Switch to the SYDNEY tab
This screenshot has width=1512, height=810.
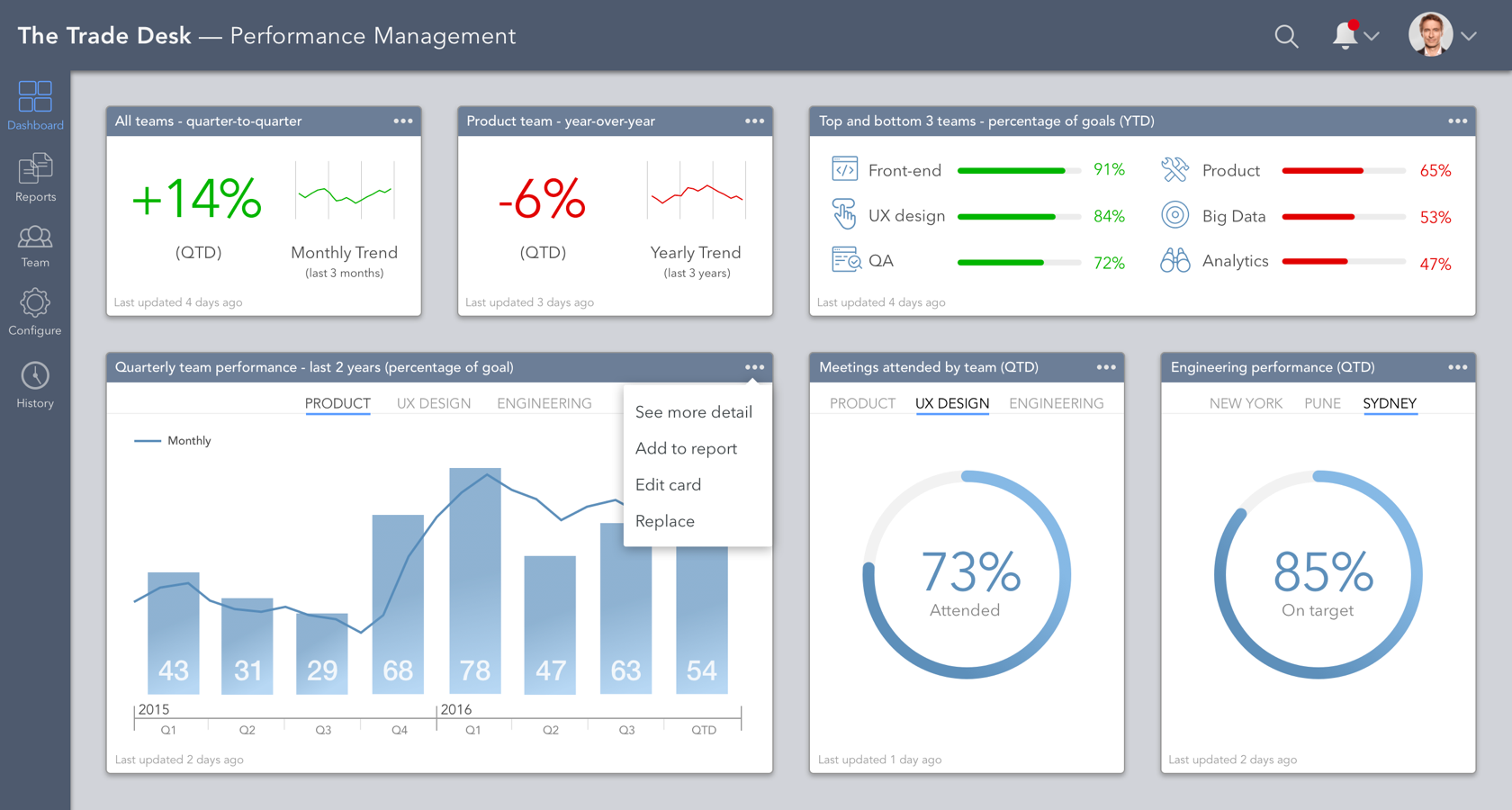(x=1390, y=403)
